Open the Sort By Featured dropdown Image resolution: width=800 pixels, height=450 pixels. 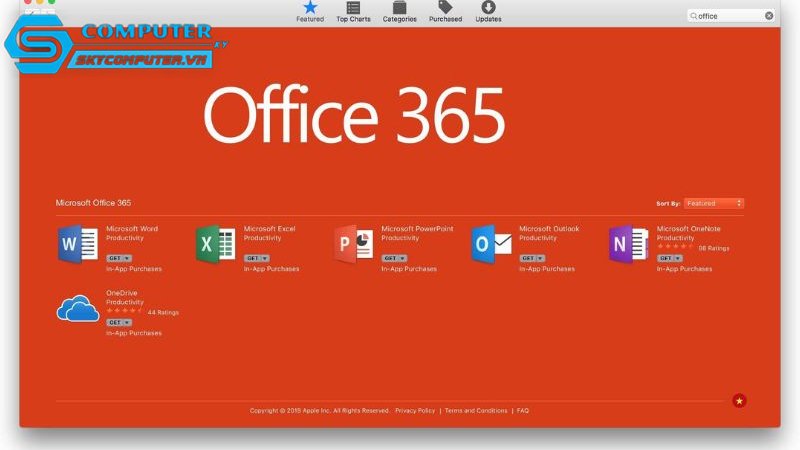tap(713, 203)
